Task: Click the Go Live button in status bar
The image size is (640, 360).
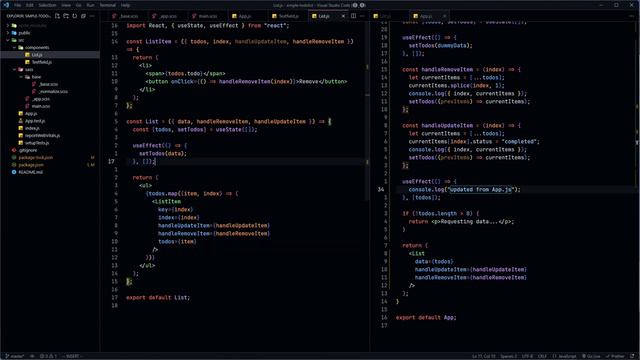Action: pos(591,356)
